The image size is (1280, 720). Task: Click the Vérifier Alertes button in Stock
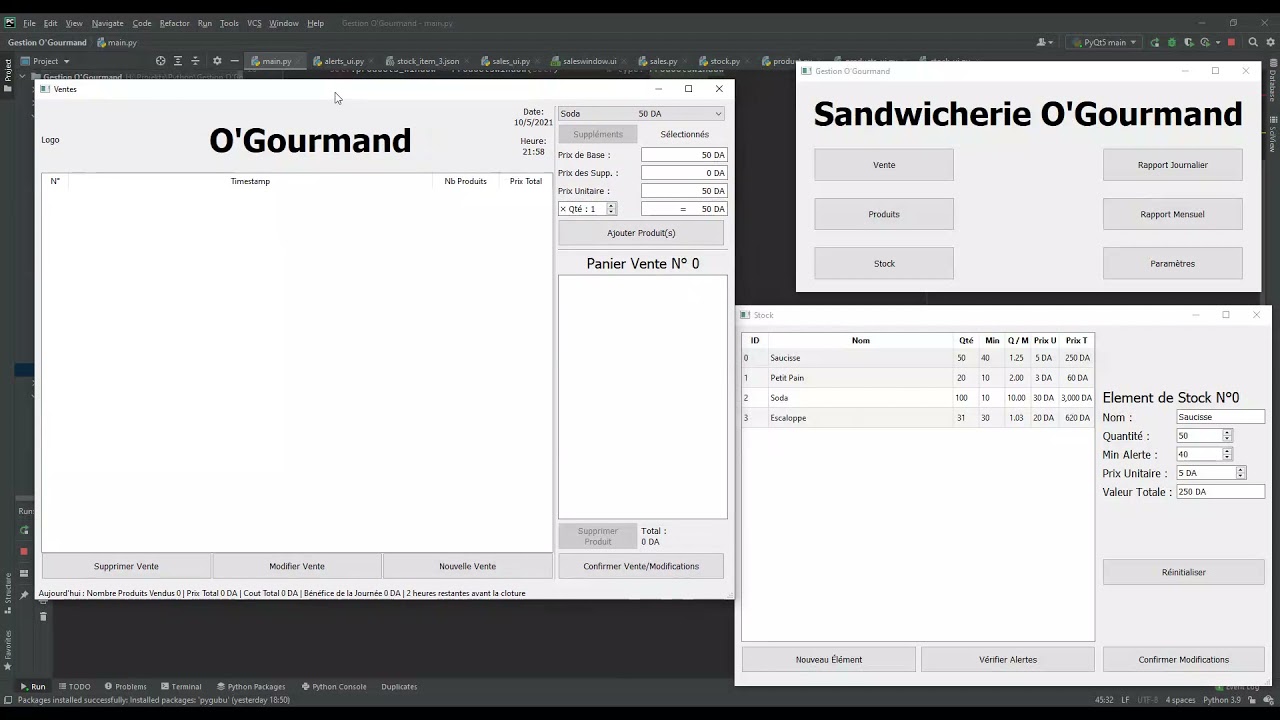pyautogui.click(x=1007, y=660)
